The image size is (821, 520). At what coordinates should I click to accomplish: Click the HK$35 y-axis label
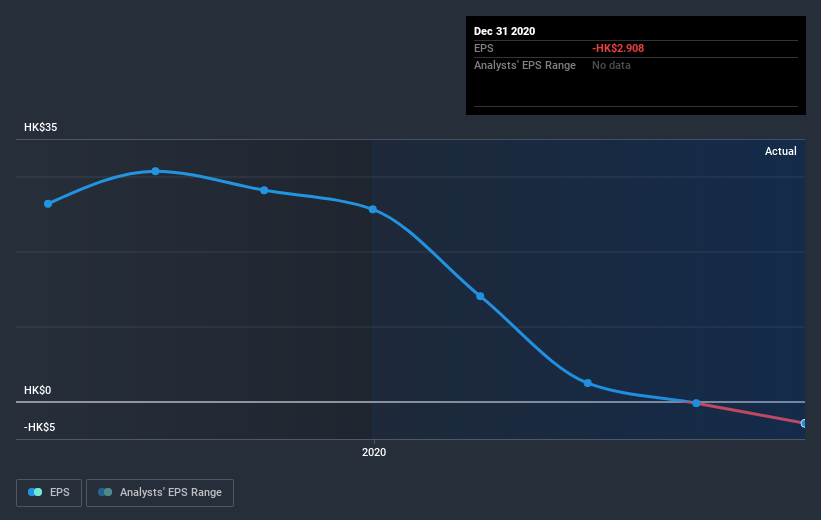pos(40,127)
